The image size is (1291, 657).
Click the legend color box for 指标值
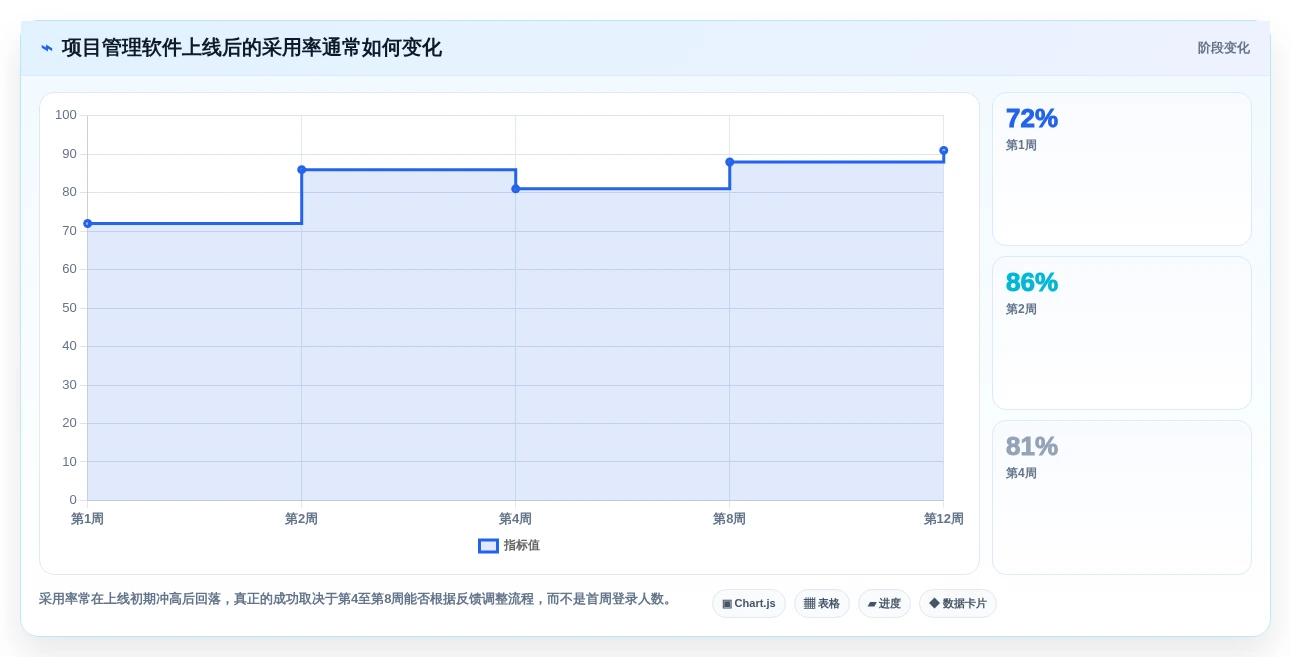click(x=488, y=546)
